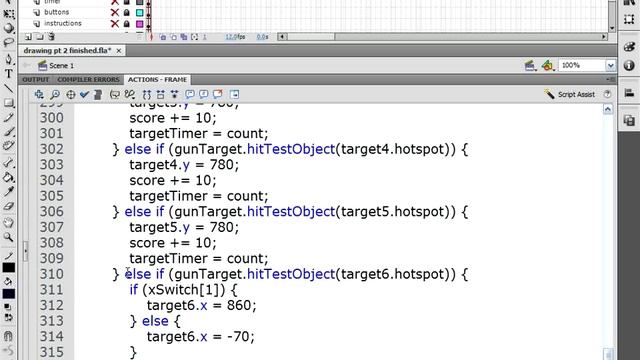
Task: Apply block comment to code
Action: pos(190,95)
